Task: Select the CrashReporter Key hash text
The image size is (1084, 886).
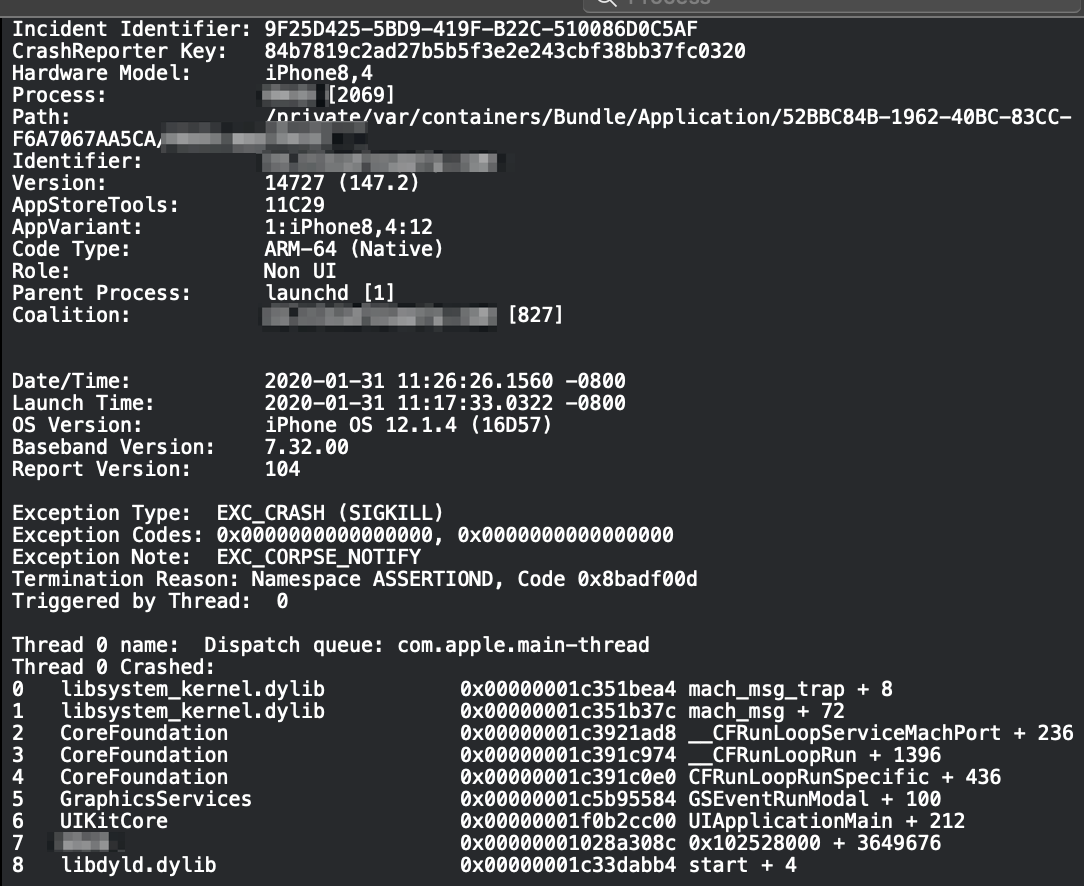Action: click(505, 51)
